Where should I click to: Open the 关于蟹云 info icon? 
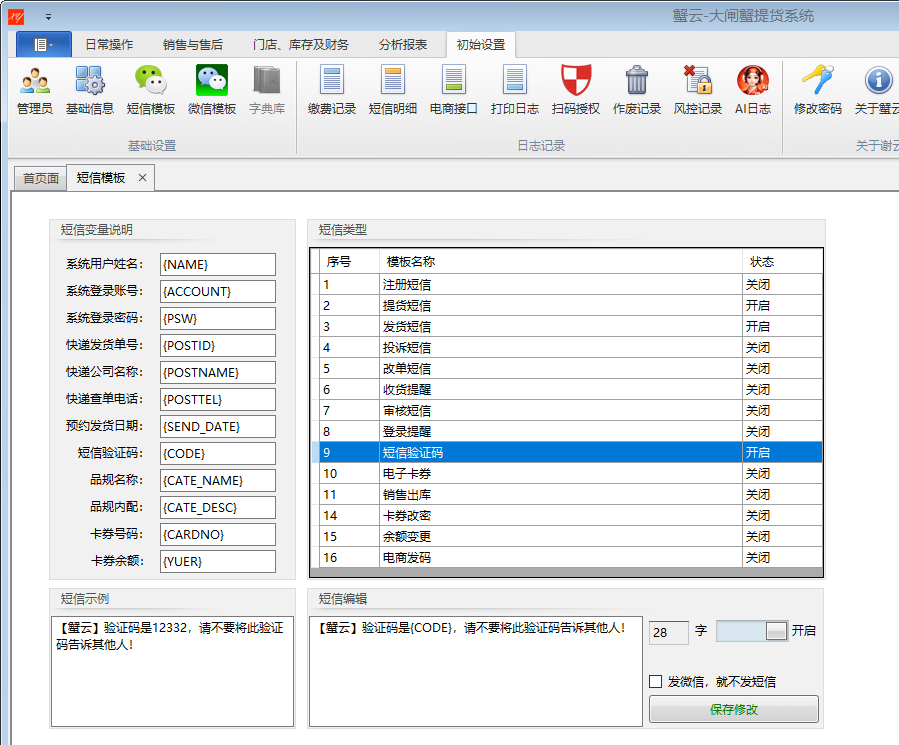[877, 90]
